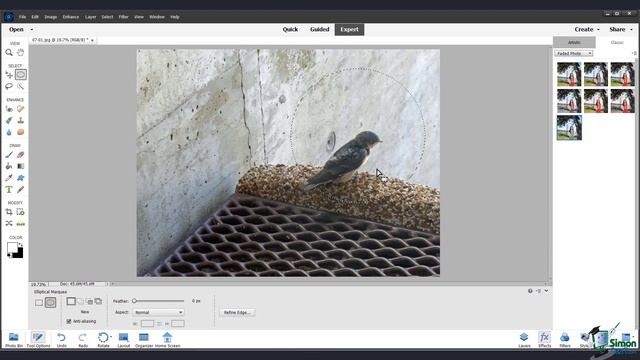This screenshot has width=640, height=360.
Task: Expand the Create dropdown arrow
Action: pos(598,29)
